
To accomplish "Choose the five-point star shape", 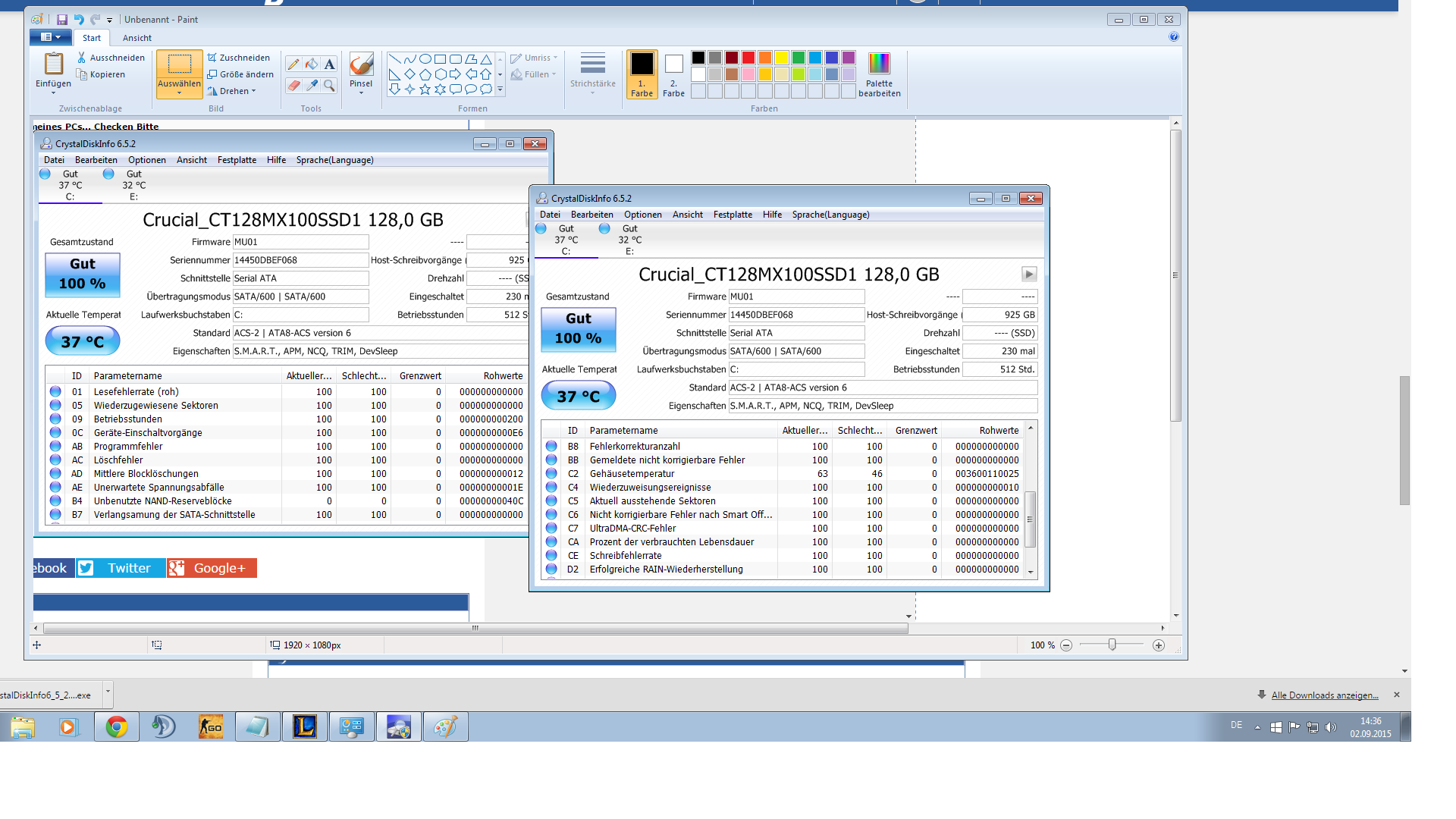I will pos(425,89).
